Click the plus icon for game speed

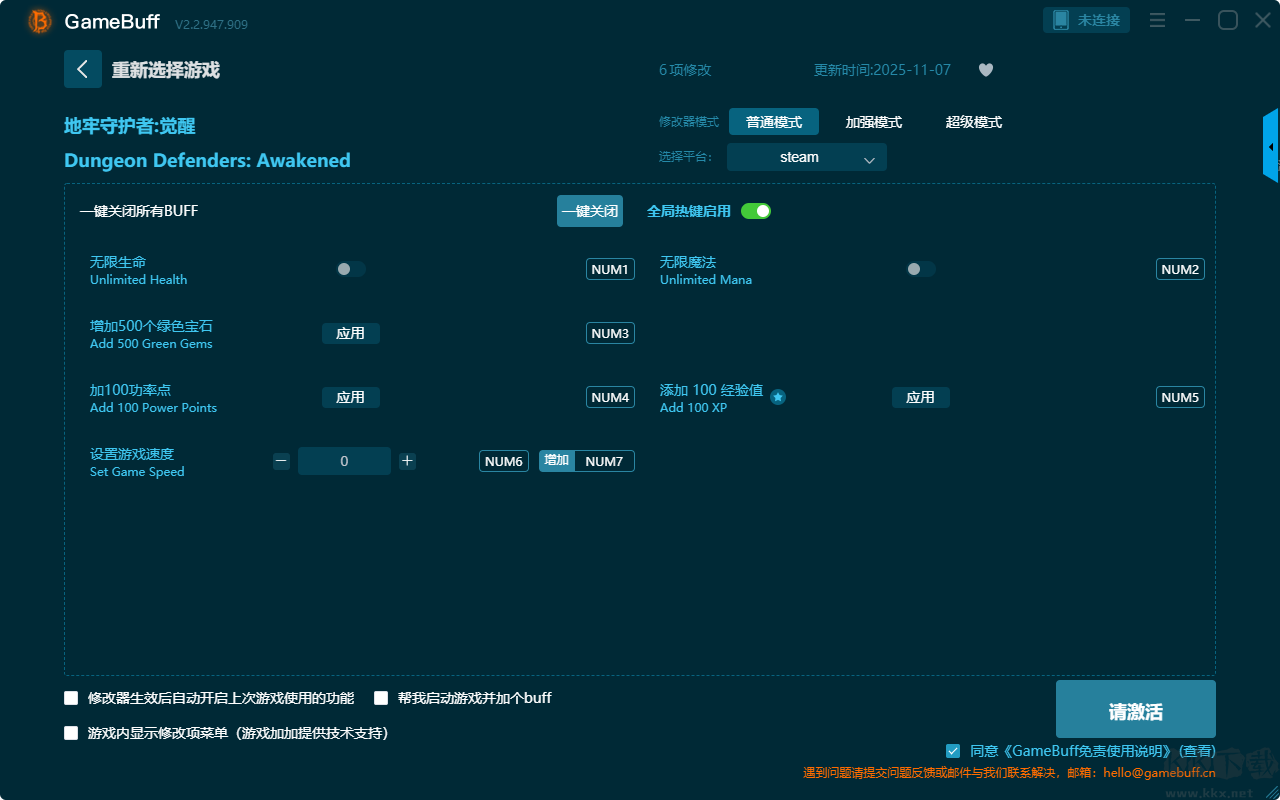[x=407, y=461]
